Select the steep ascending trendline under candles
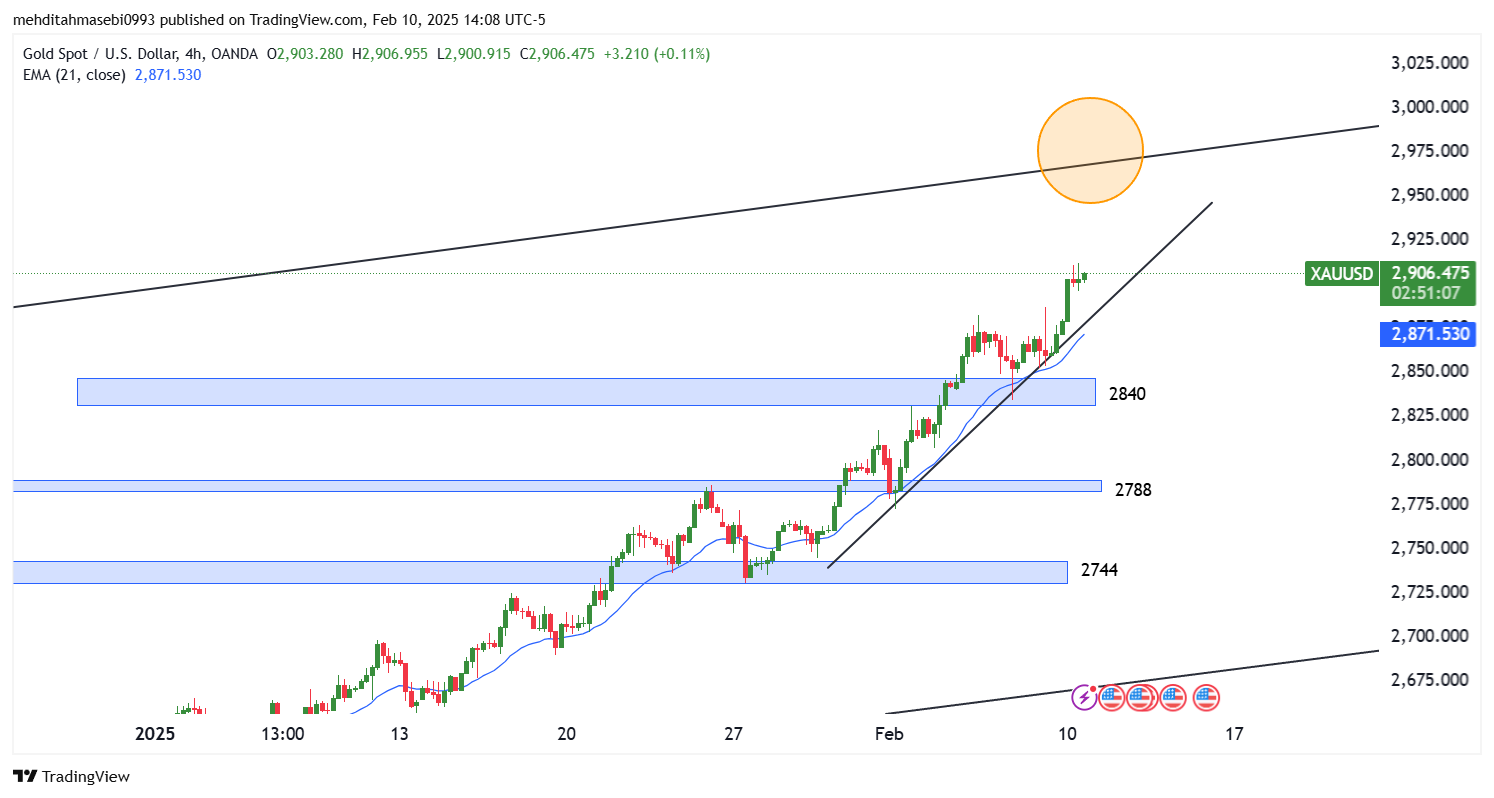This screenshot has width=1494, height=798. (x=1020, y=385)
